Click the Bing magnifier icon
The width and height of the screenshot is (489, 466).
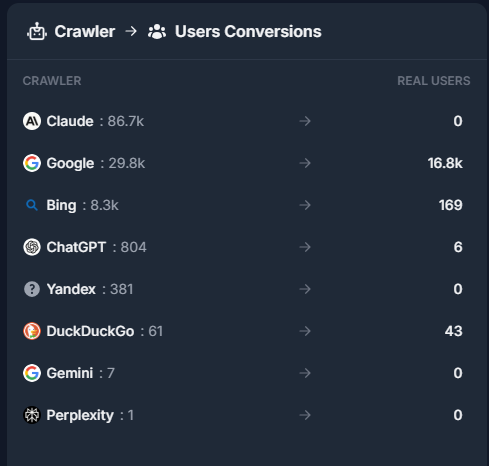32,205
